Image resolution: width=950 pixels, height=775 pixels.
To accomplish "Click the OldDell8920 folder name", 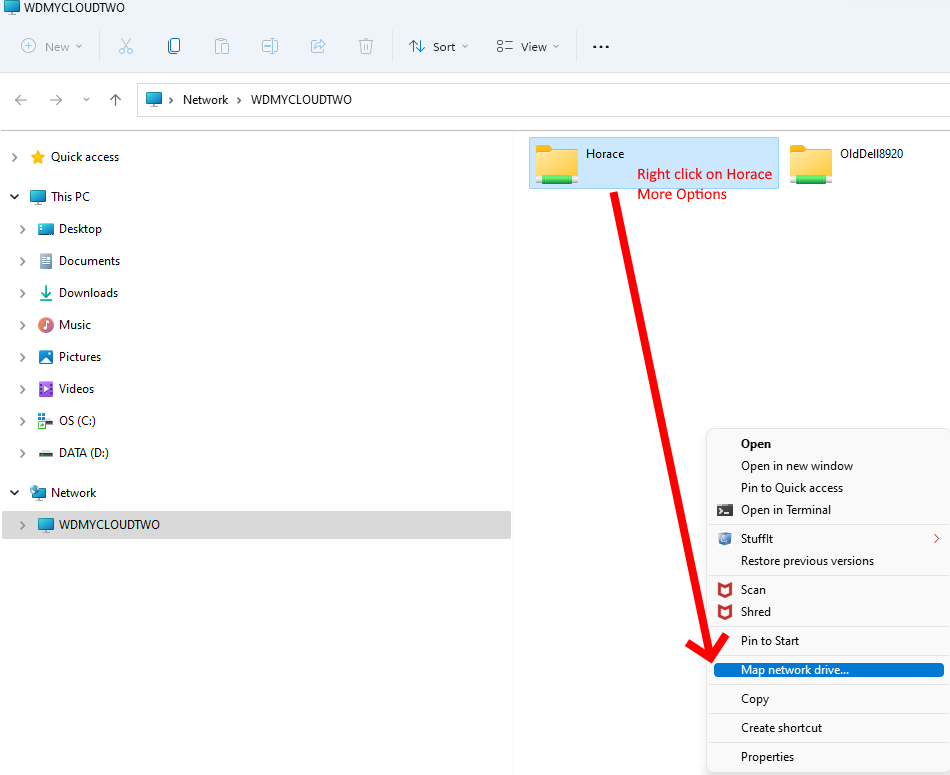I will click(871, 154).
